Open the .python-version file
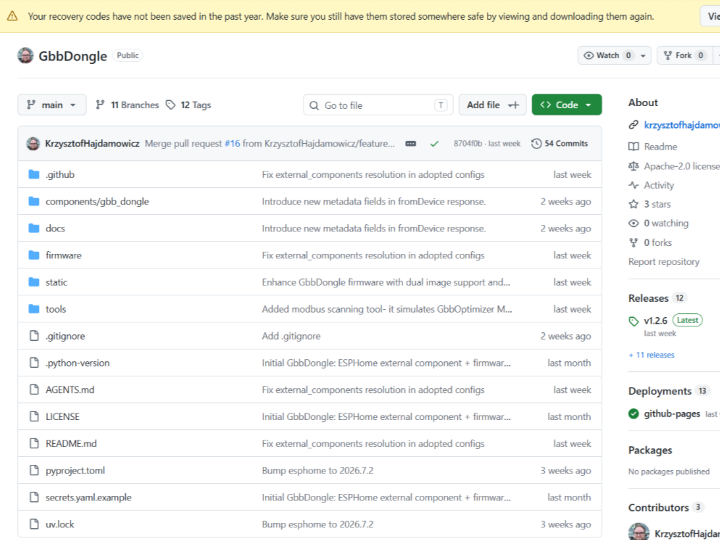The height and width of the screenshot is (540, 720). pyautogui.click(x=78, y=363)
